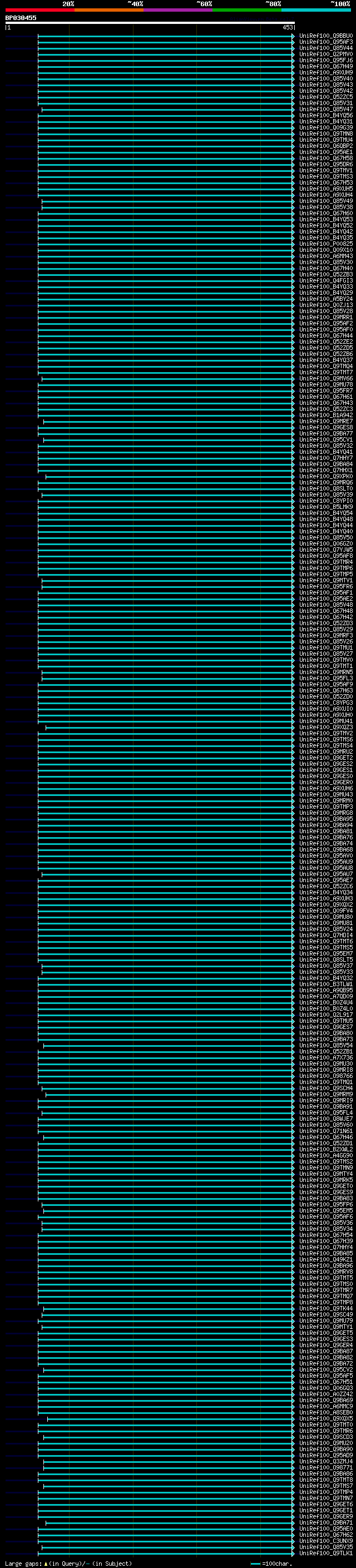
Task: Select hit label UniRef100_Q6QBP2
Action: tap(326, 146)
